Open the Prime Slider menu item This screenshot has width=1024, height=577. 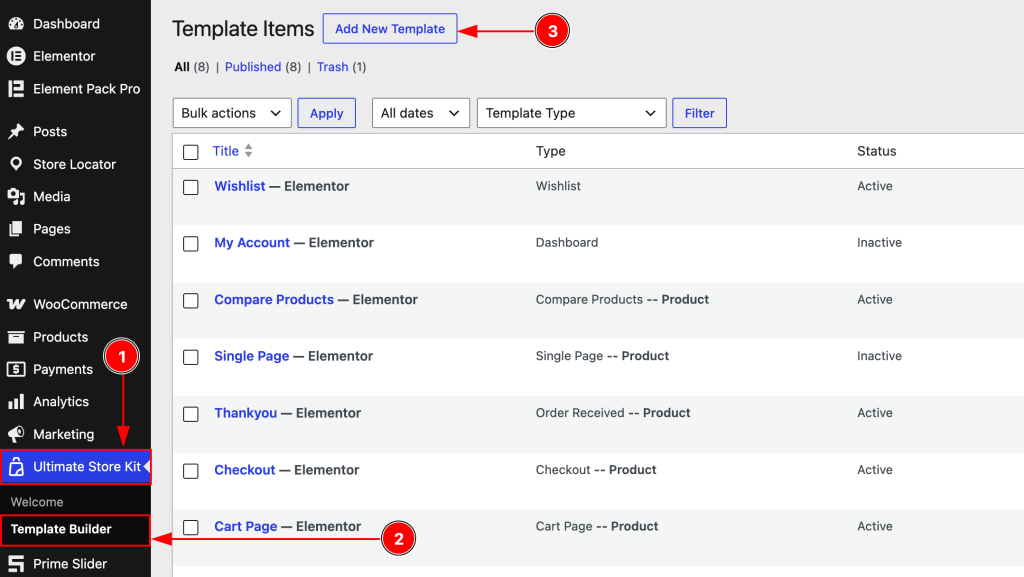pos(75,564)
